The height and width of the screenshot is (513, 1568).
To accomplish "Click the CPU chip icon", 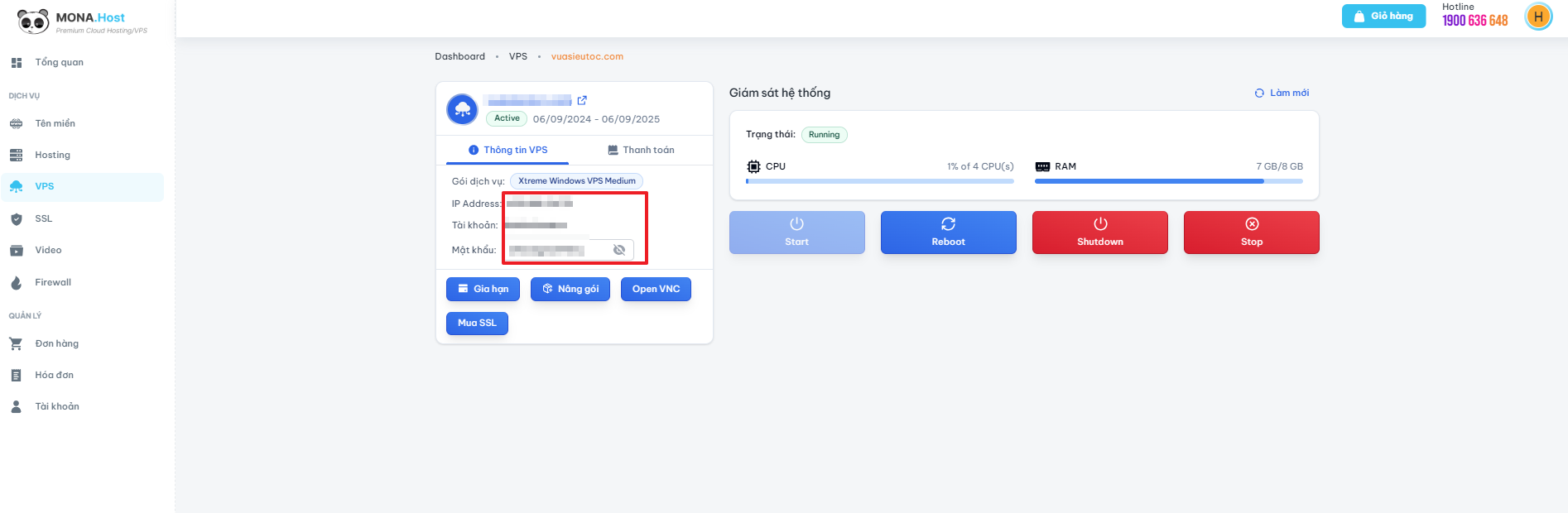I will pyautogui.click(x=753, y=166).
